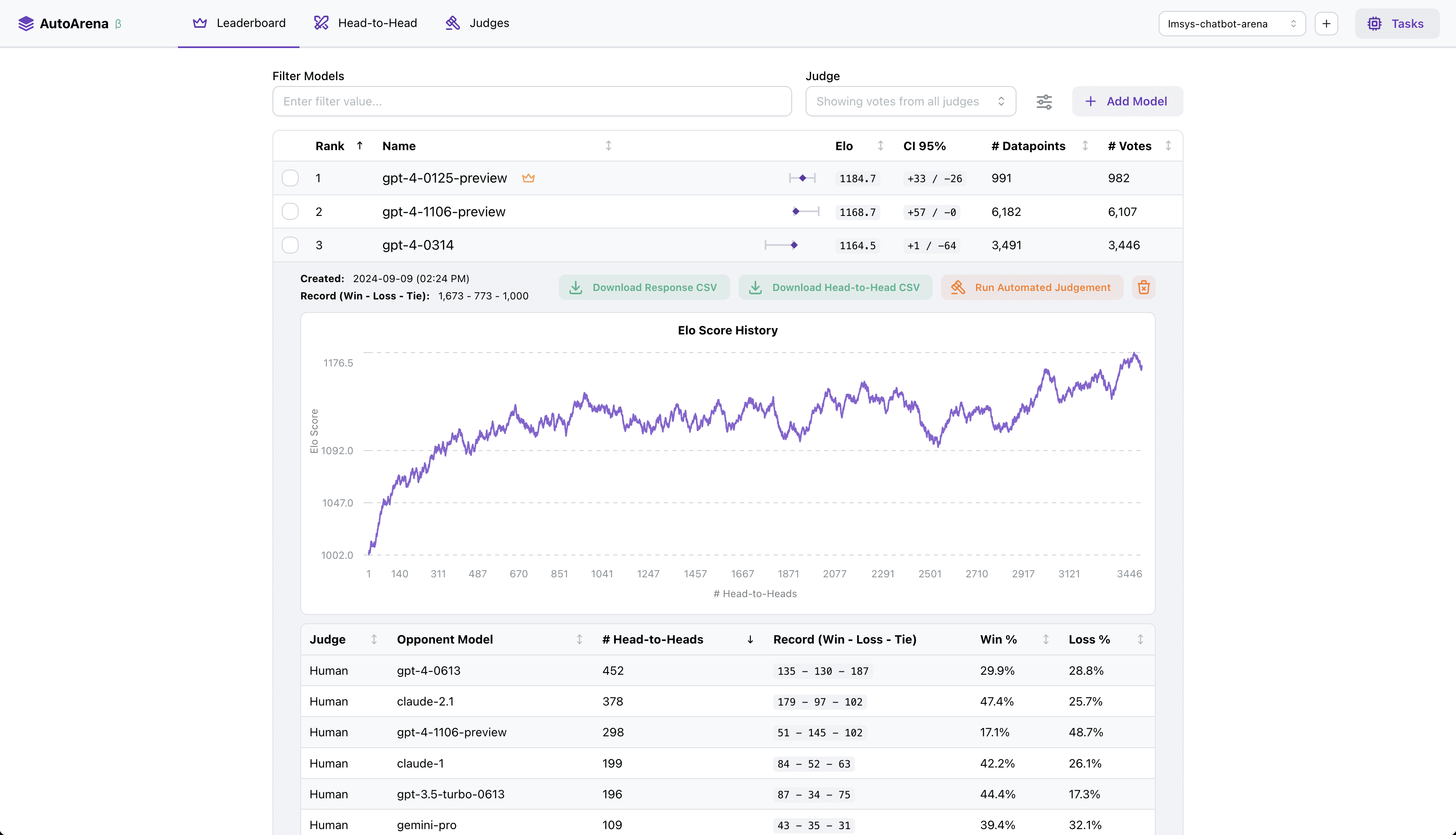The width and height of the screenshot is (1456, 835).
Task: Click the gpt-4-0125-preview Elo confidence bar
Action: click(x=802, y=178)
